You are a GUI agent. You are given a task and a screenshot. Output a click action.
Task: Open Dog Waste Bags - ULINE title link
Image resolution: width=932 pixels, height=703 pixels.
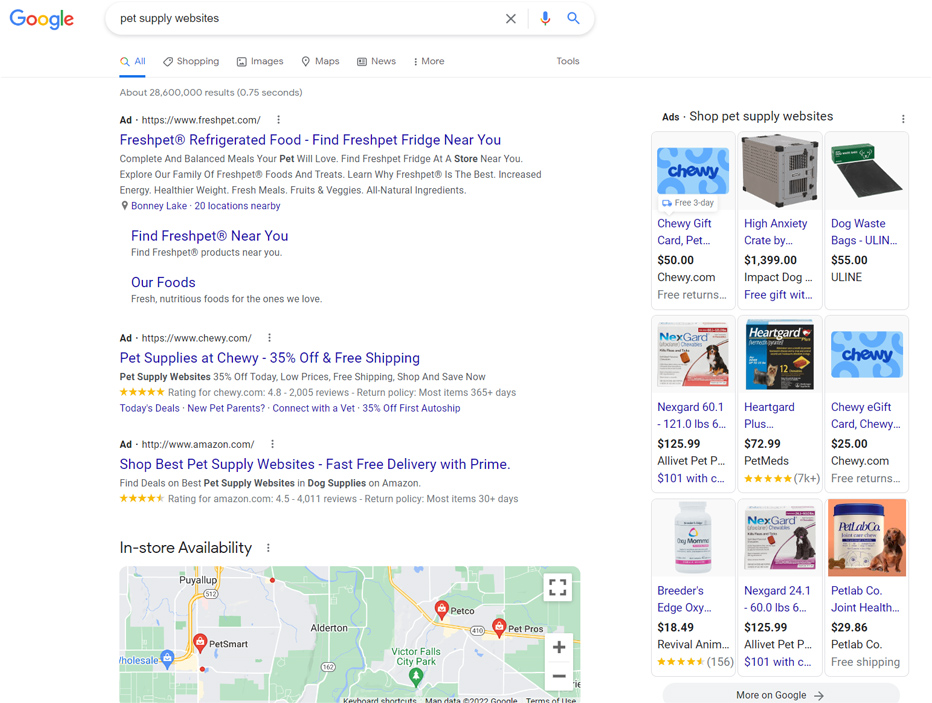point(864,232)
